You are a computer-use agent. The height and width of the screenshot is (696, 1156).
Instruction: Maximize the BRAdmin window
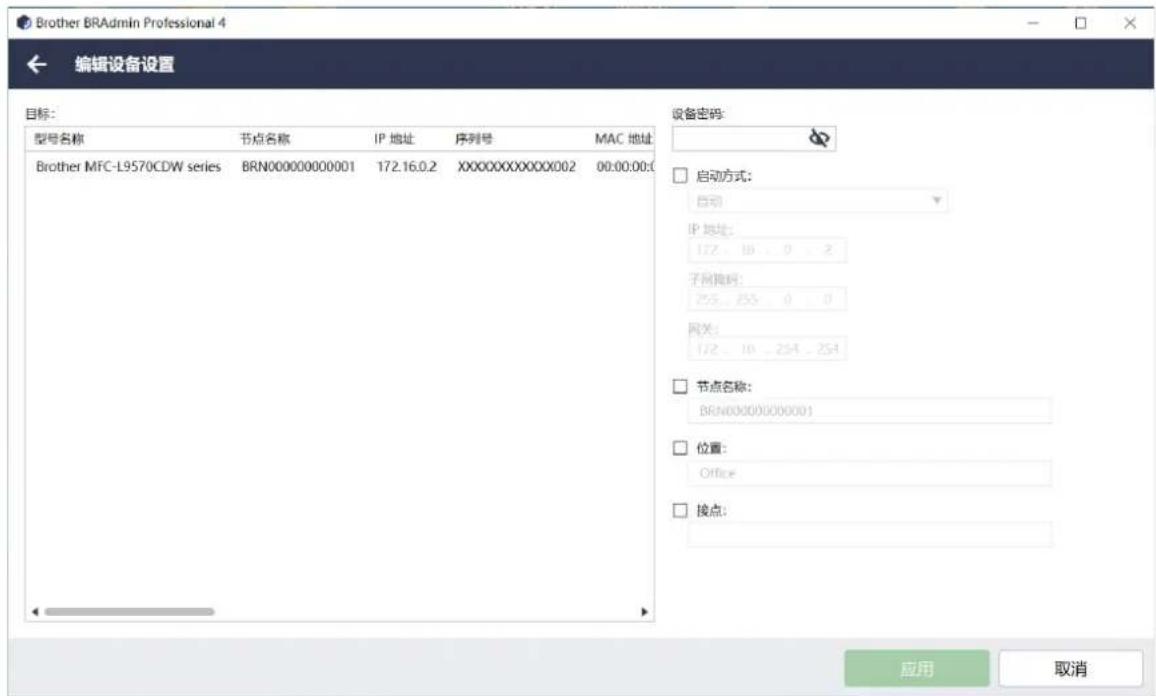(1080, 23)
